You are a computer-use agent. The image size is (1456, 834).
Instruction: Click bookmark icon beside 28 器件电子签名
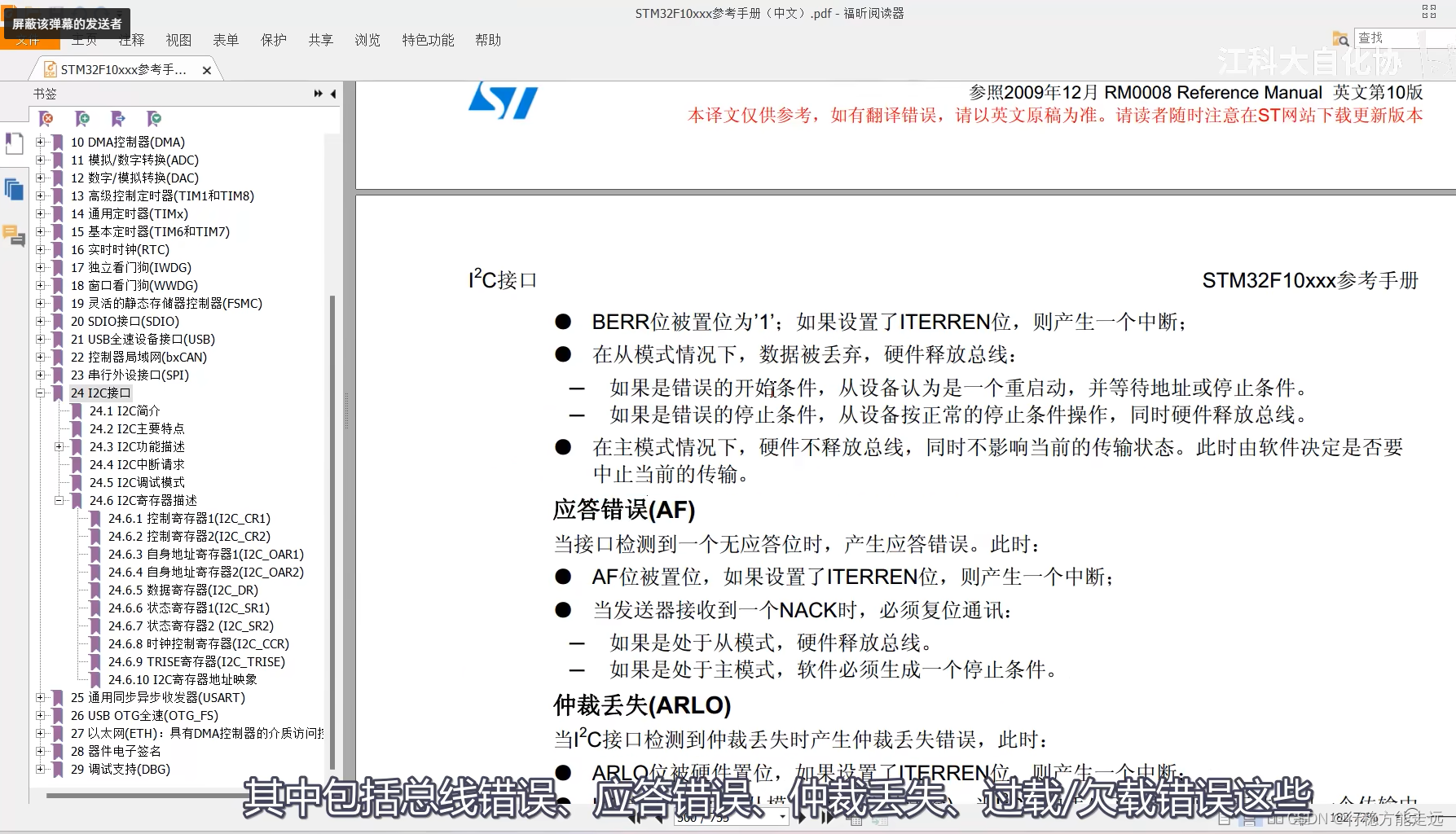[x=58, y=751]
